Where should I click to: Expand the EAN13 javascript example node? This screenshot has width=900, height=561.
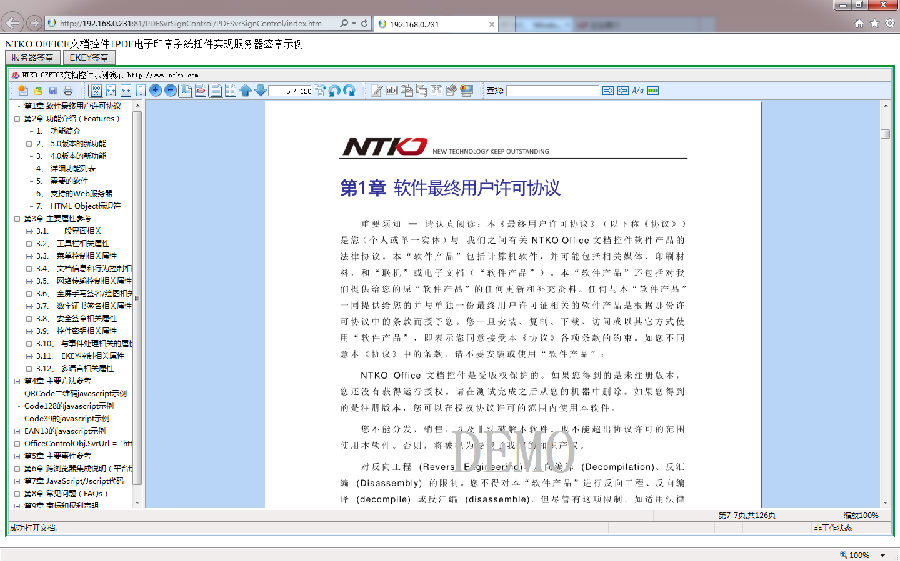click(17, 431)
